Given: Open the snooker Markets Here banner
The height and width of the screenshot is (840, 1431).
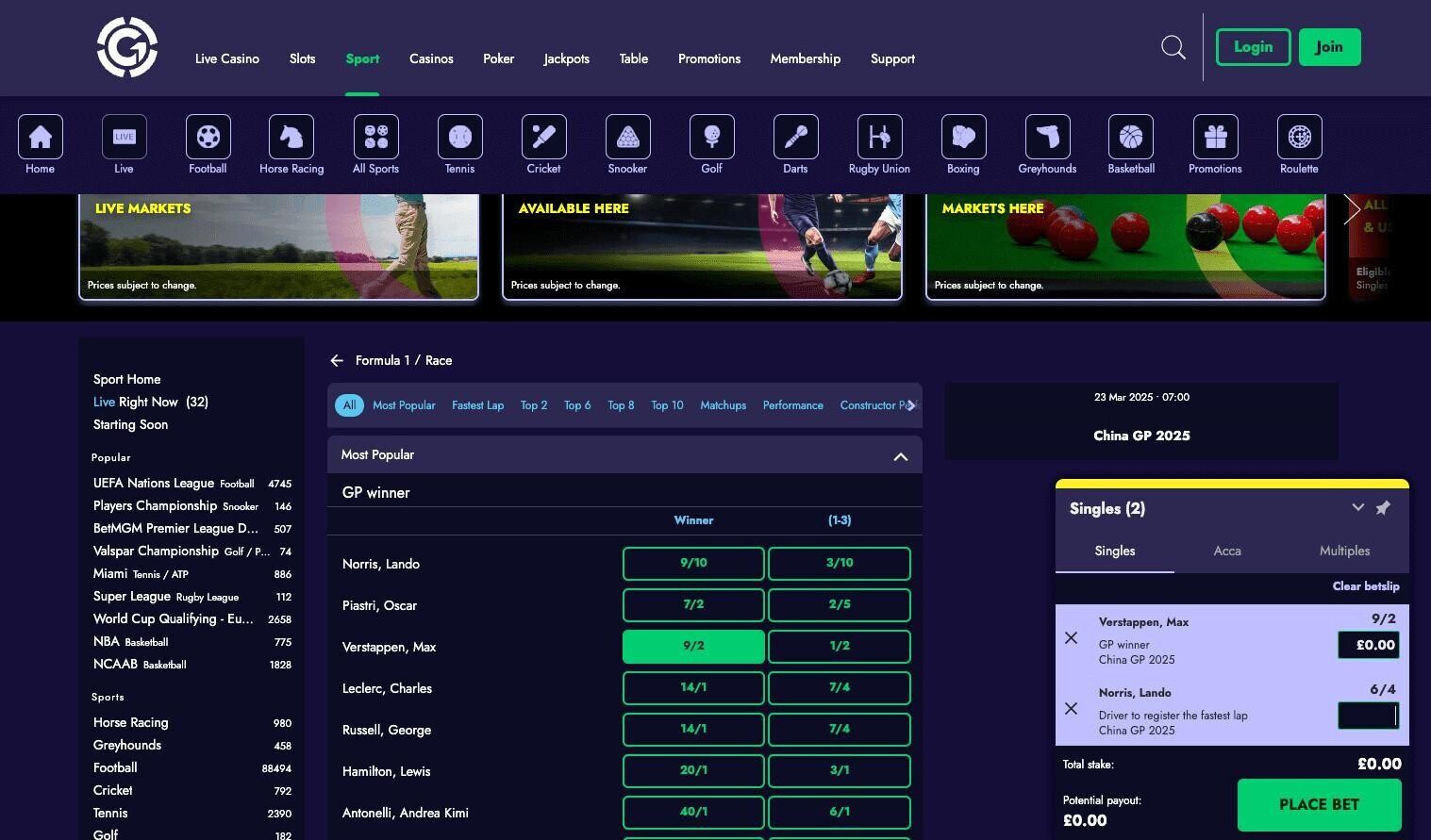Looking at the screenshot, I should [x=1126, y=247].
